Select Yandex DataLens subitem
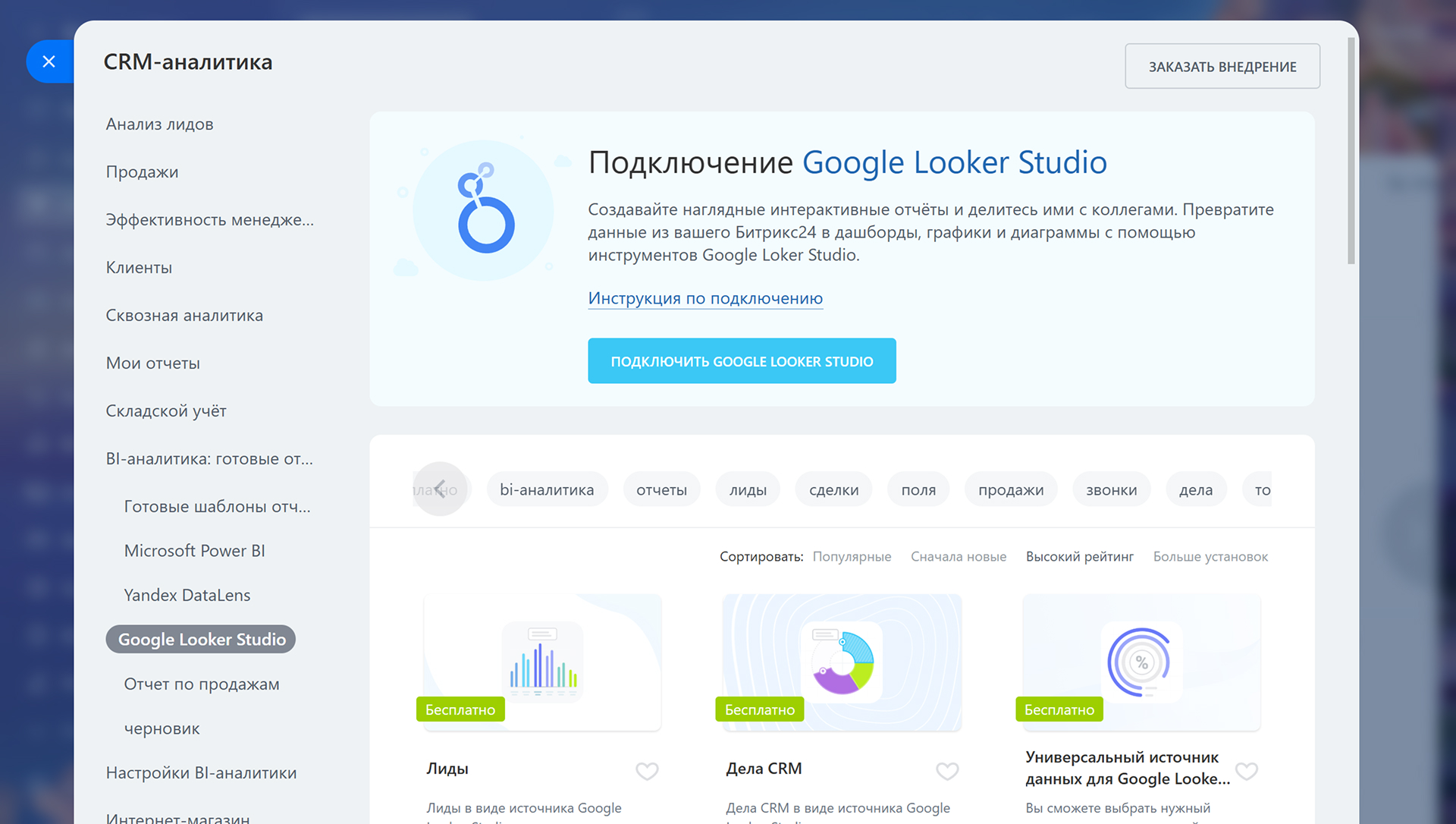Image resolution: width=1456 pixels, height=824 pixels. click(x=187, y=596)
